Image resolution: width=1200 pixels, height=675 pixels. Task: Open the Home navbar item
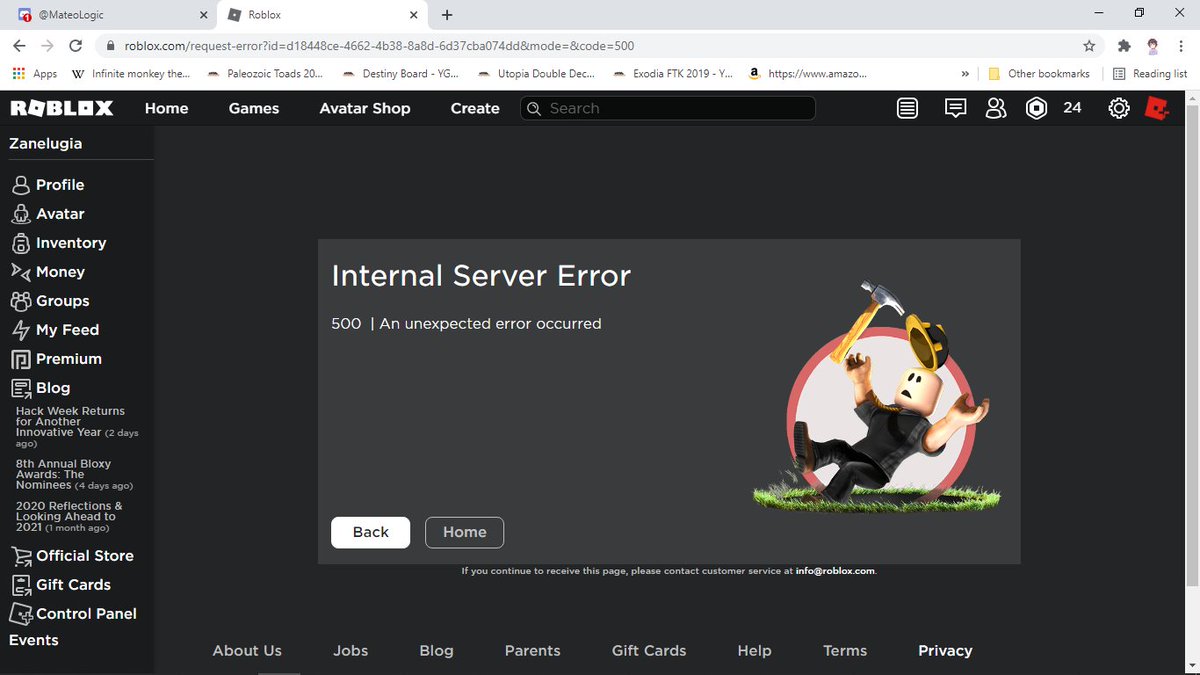pos(166,108)
